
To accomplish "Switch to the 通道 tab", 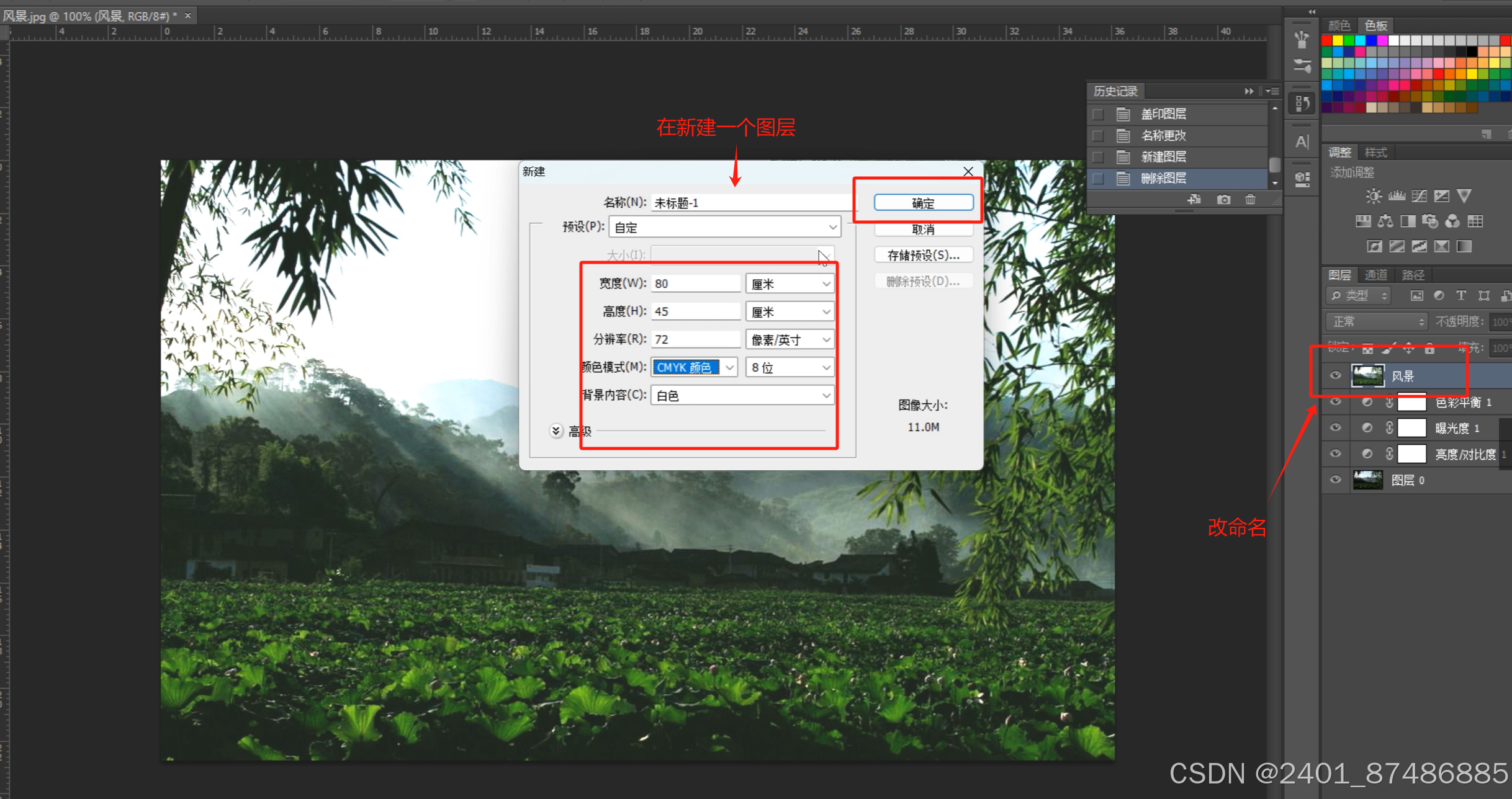I will (x=1375, y=275).
